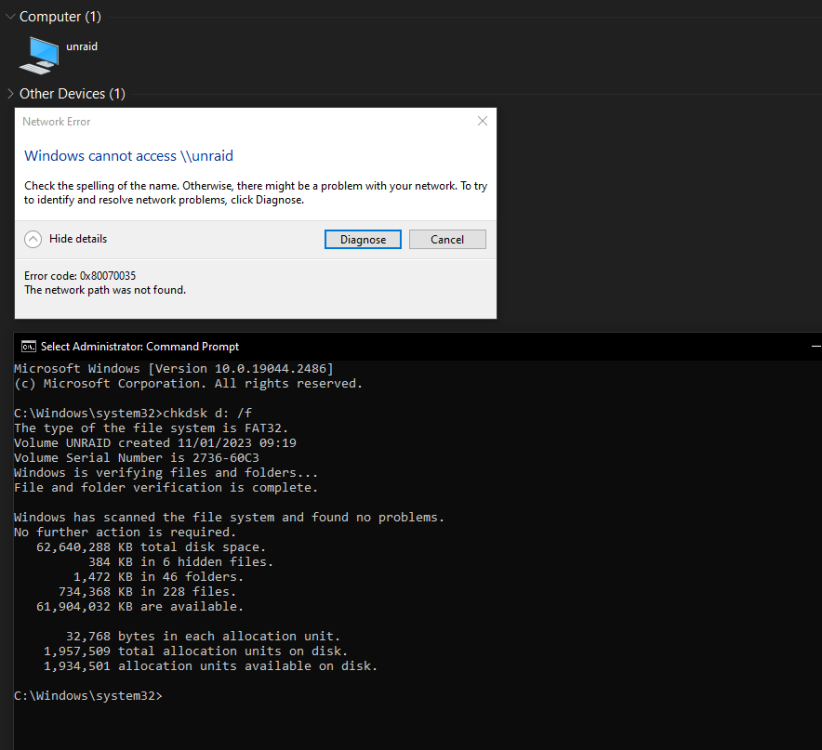The image size is (822, 750).
Task: Click the 'chkdsk d: /f' command line
Action: (133, 413)
